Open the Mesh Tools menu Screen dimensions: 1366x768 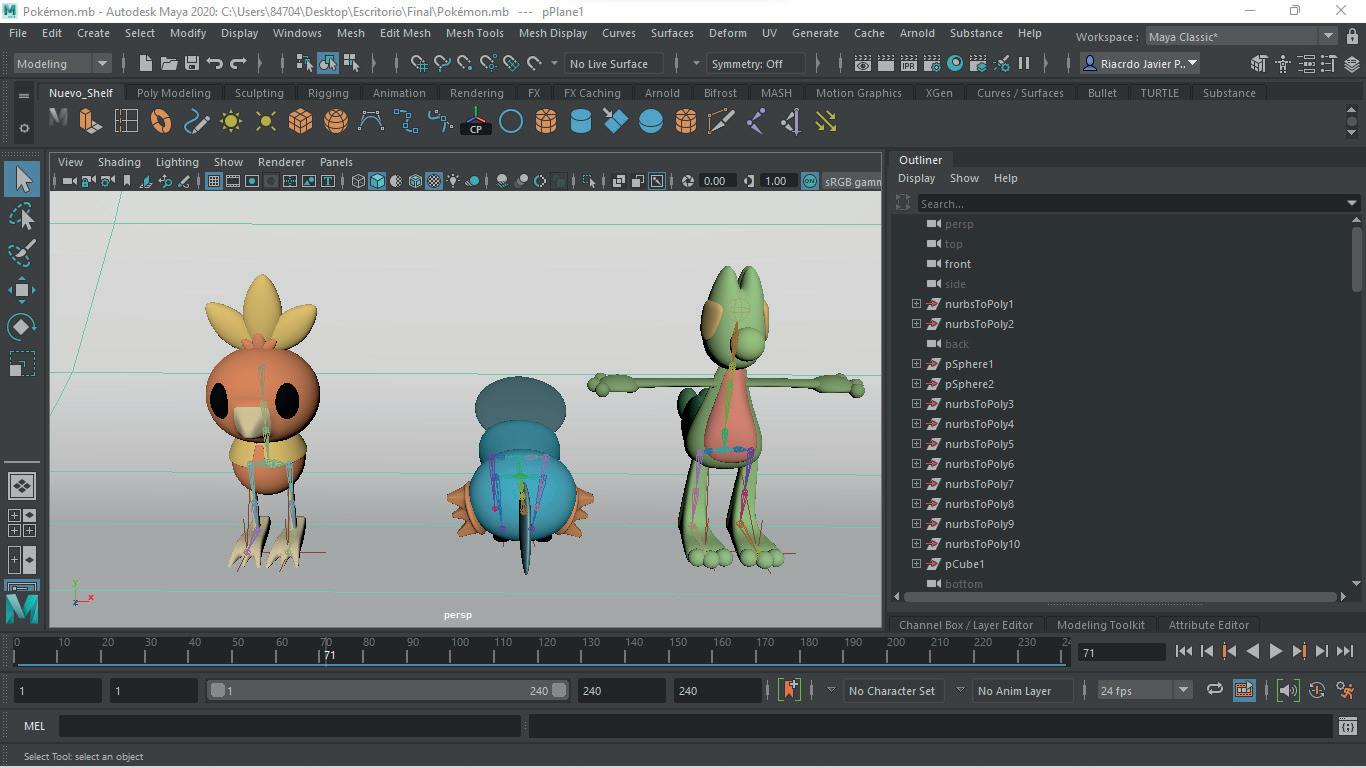[474, 33]
